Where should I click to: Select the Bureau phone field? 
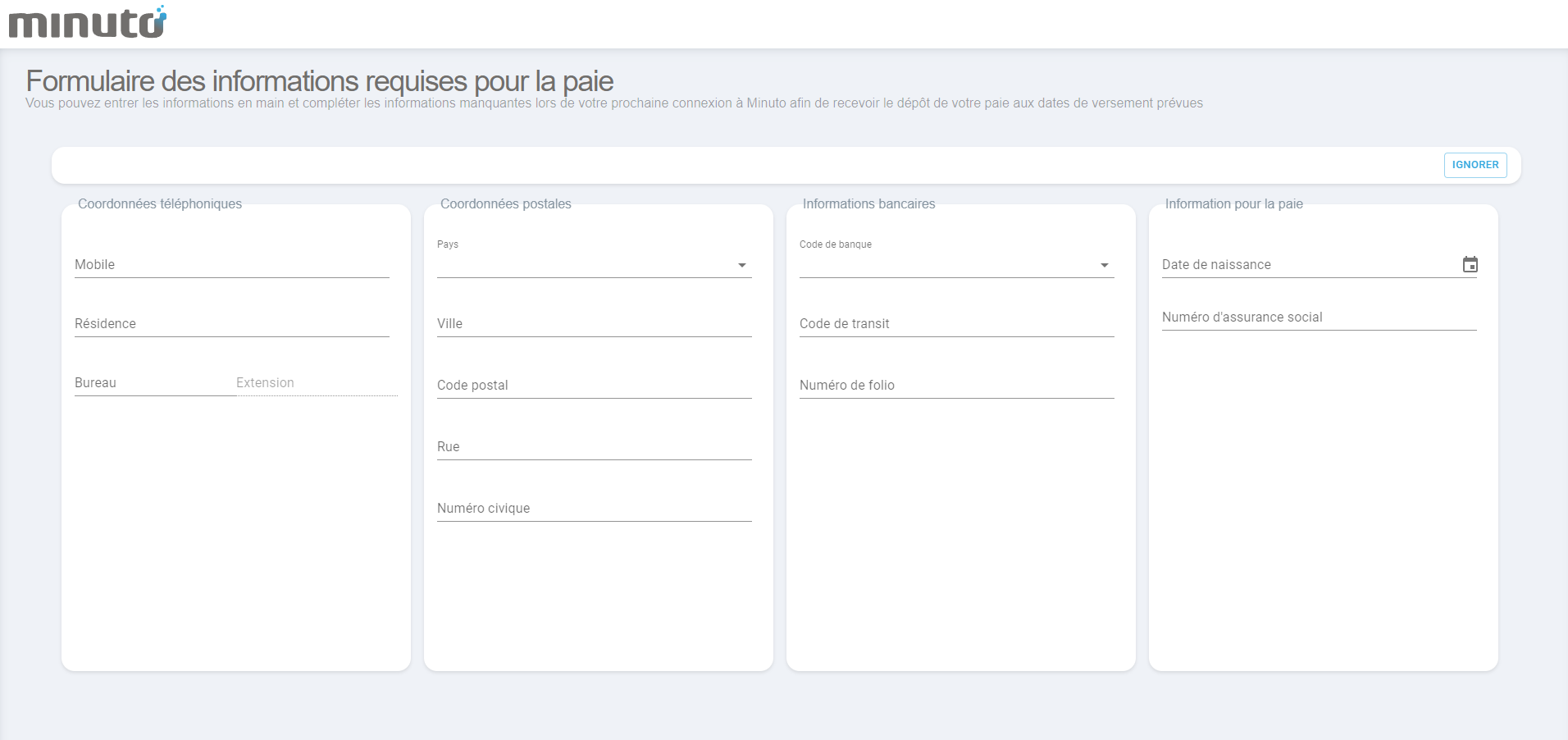tap(154, 383)
